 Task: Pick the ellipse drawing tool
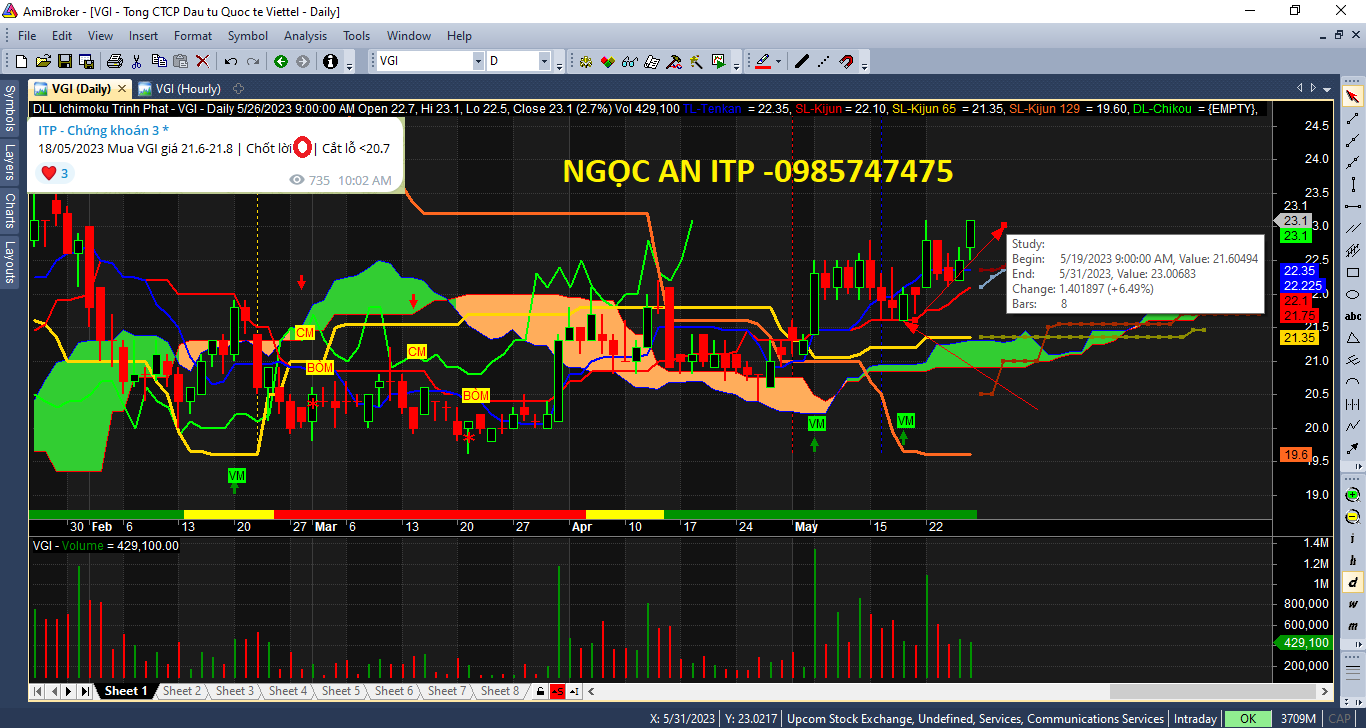pos(1353,294)
